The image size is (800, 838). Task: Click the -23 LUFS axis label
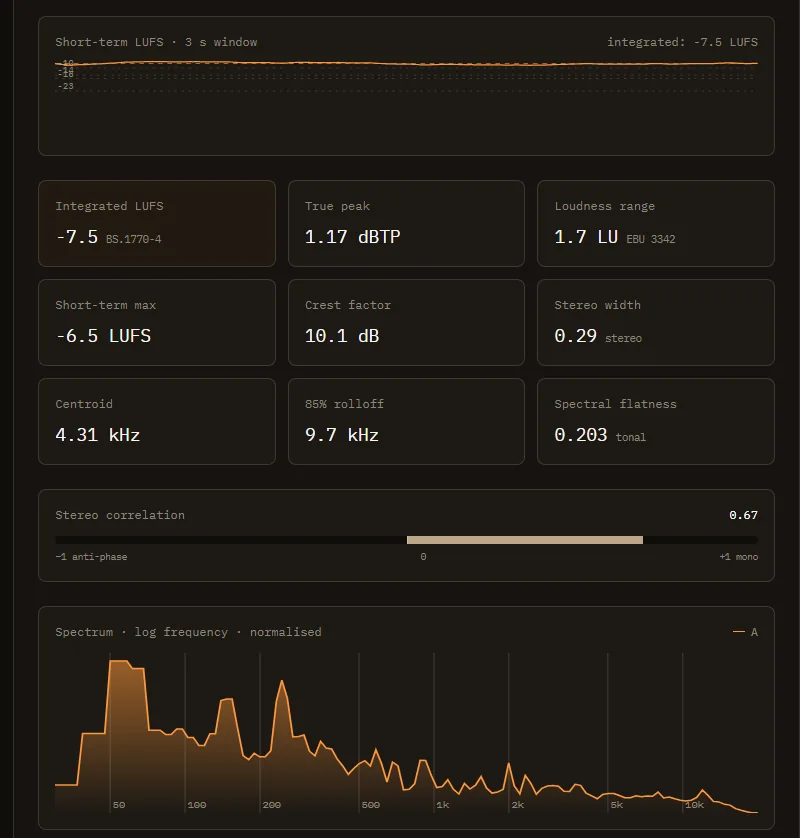66,86
